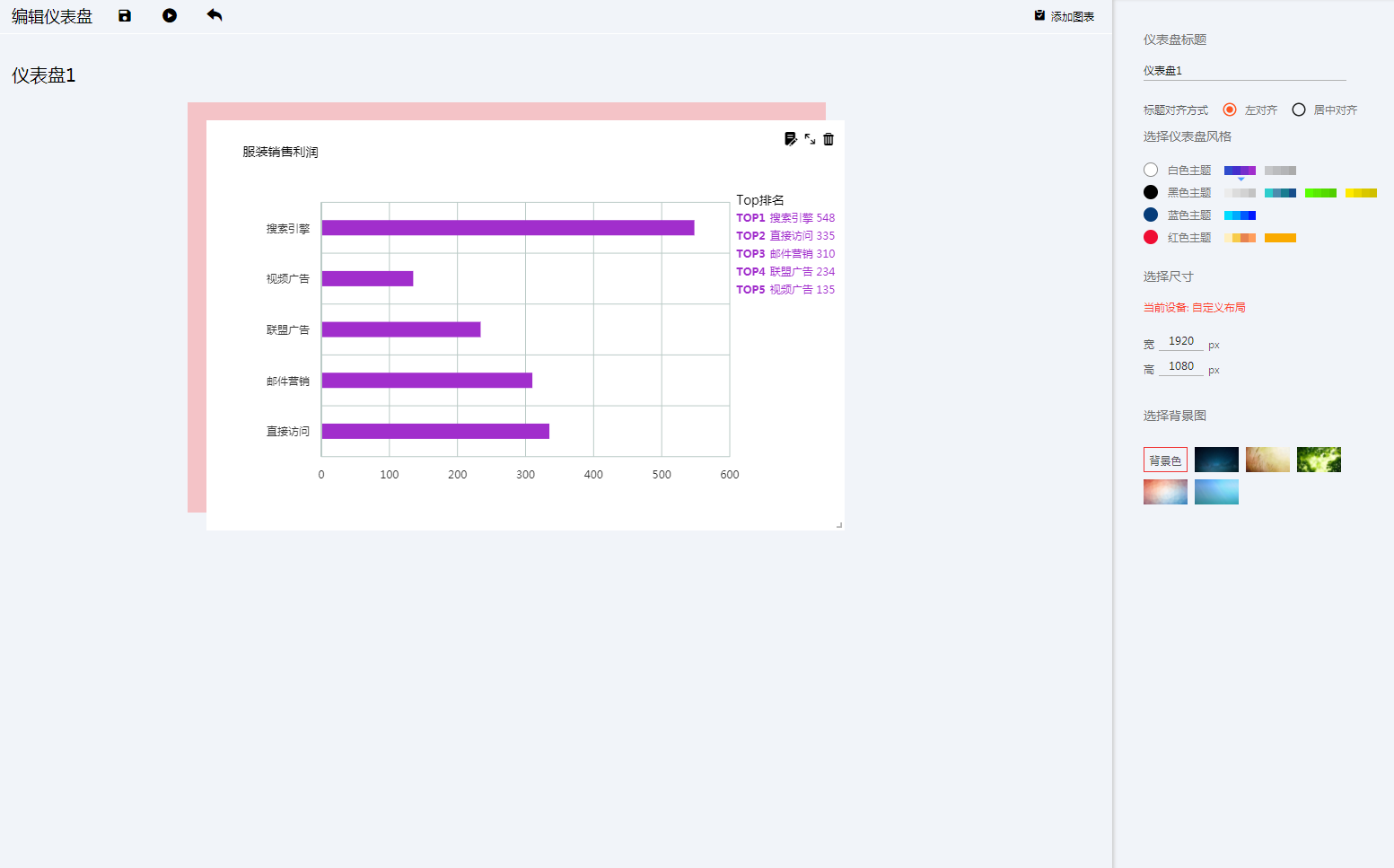Pick the green palette in 黑色主题 row
Viewport: 1394px width, 868px height.
pyautogui.click(x=1320, y=193)
